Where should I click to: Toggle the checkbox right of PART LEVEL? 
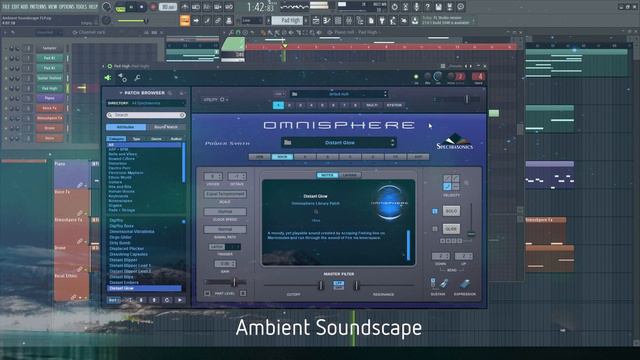click(x=243, y=293)
